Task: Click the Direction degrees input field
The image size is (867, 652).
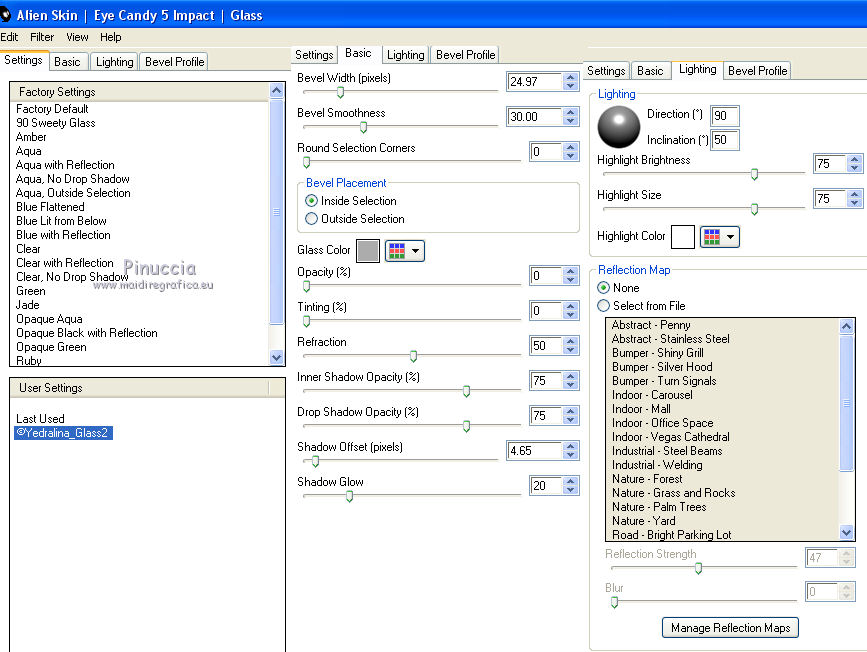Action: (724, 116)
